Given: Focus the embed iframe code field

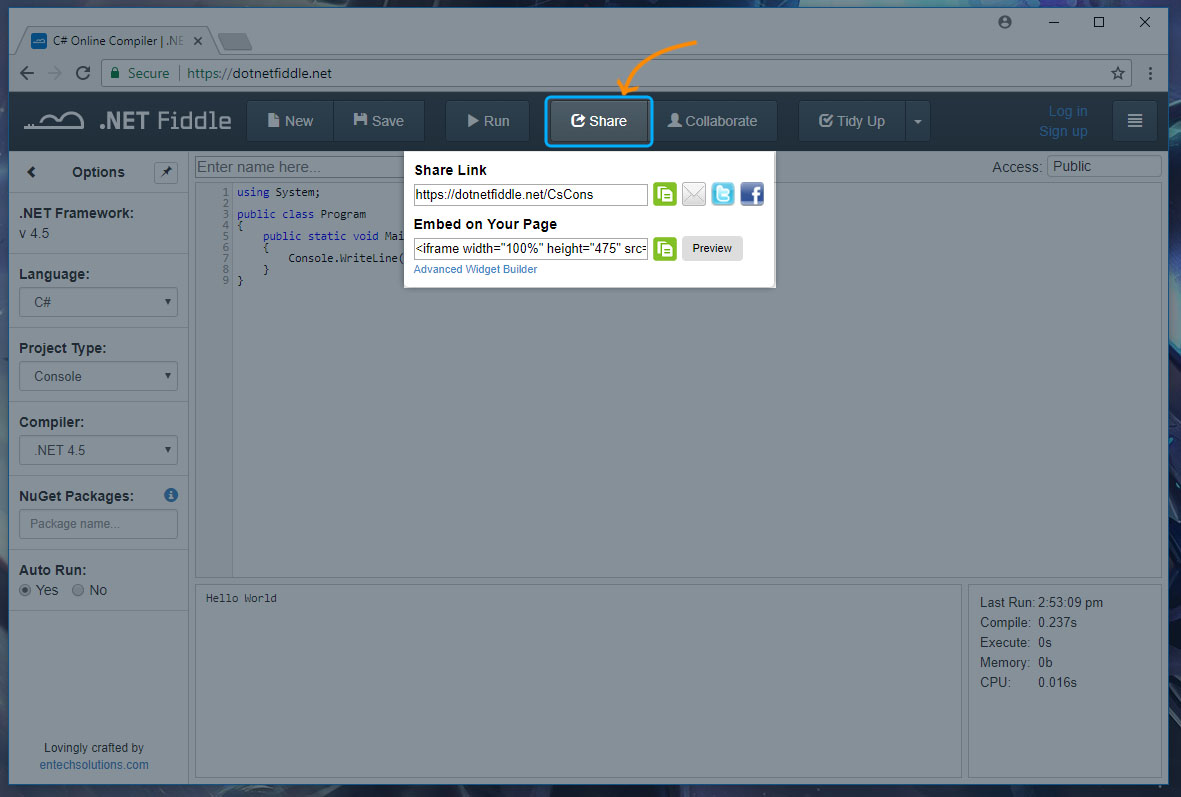Looking at the screenshot, I should pos(530,249).
